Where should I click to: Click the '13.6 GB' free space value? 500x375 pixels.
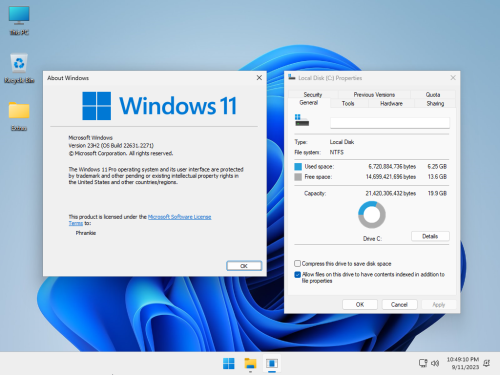437,177
